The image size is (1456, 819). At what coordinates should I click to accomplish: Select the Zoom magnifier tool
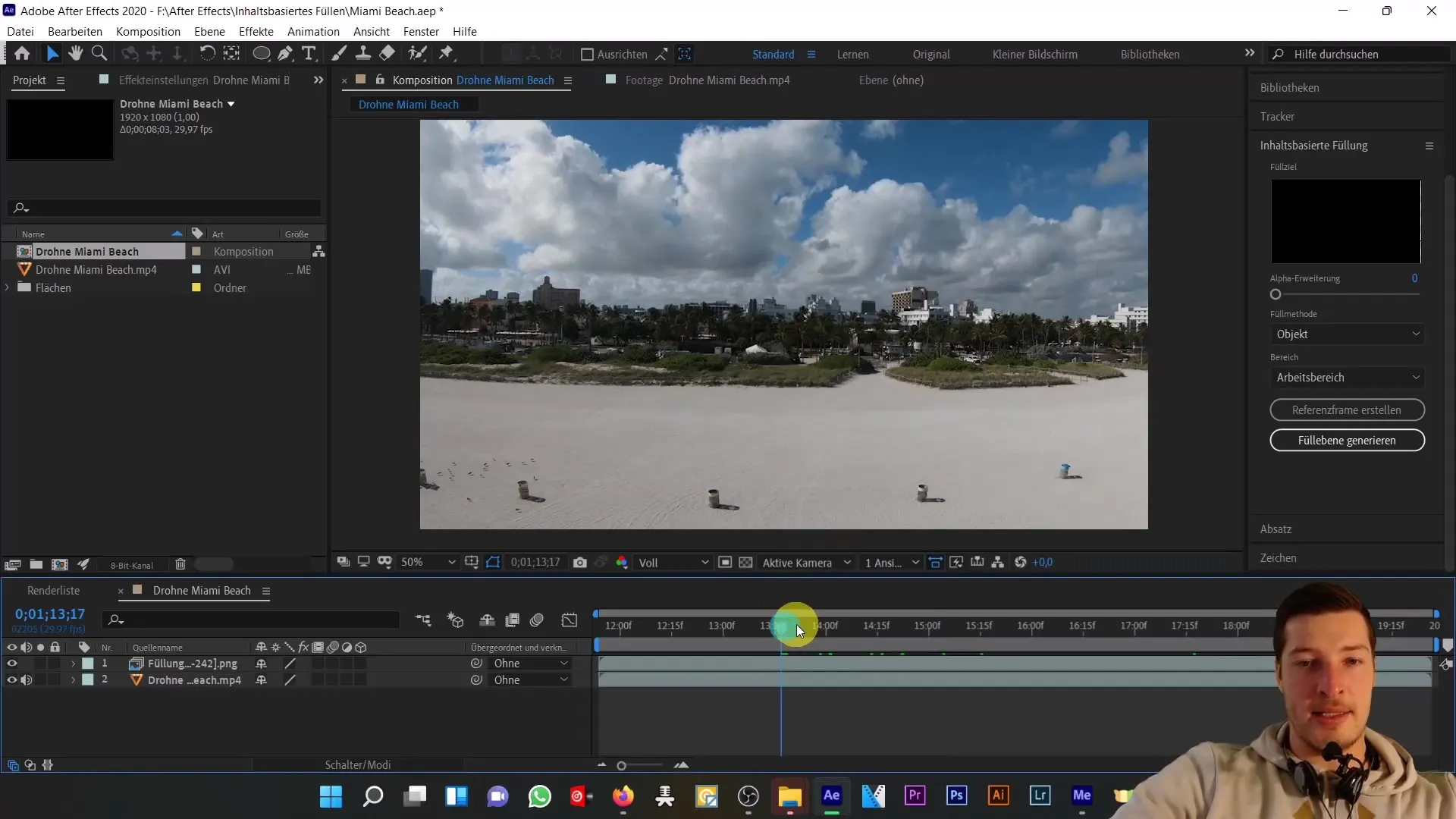99,54
